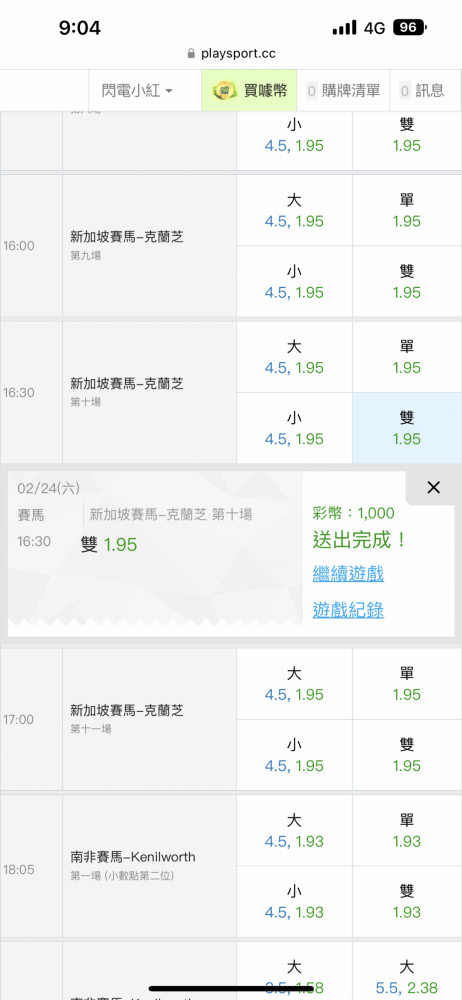Pick 單 1.93 for Kenilworth 第一場
This screenshot has width=462, height=1000.
click(x=407, y=830)
